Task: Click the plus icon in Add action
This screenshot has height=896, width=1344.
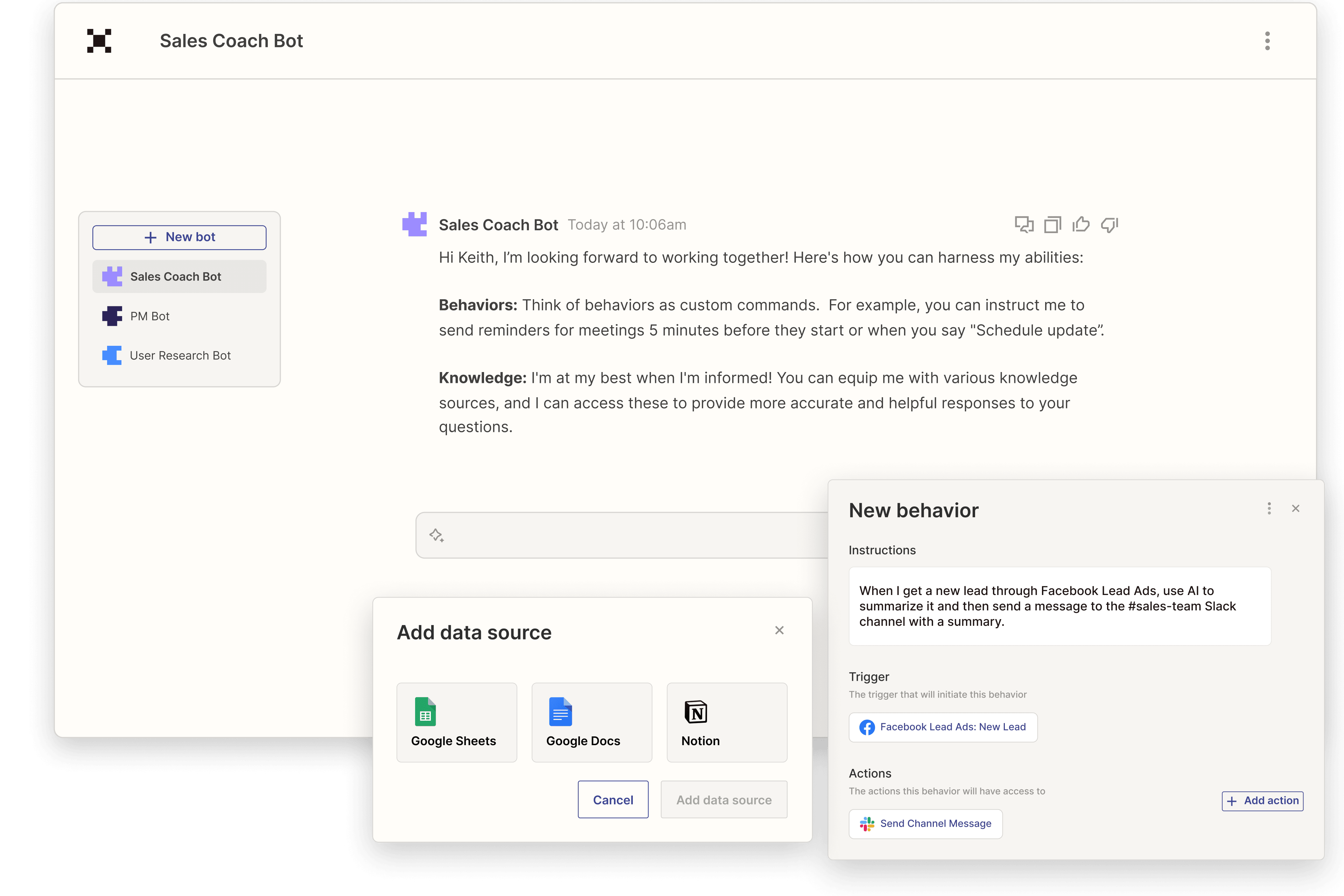Action: click(x=1231, y=801)
